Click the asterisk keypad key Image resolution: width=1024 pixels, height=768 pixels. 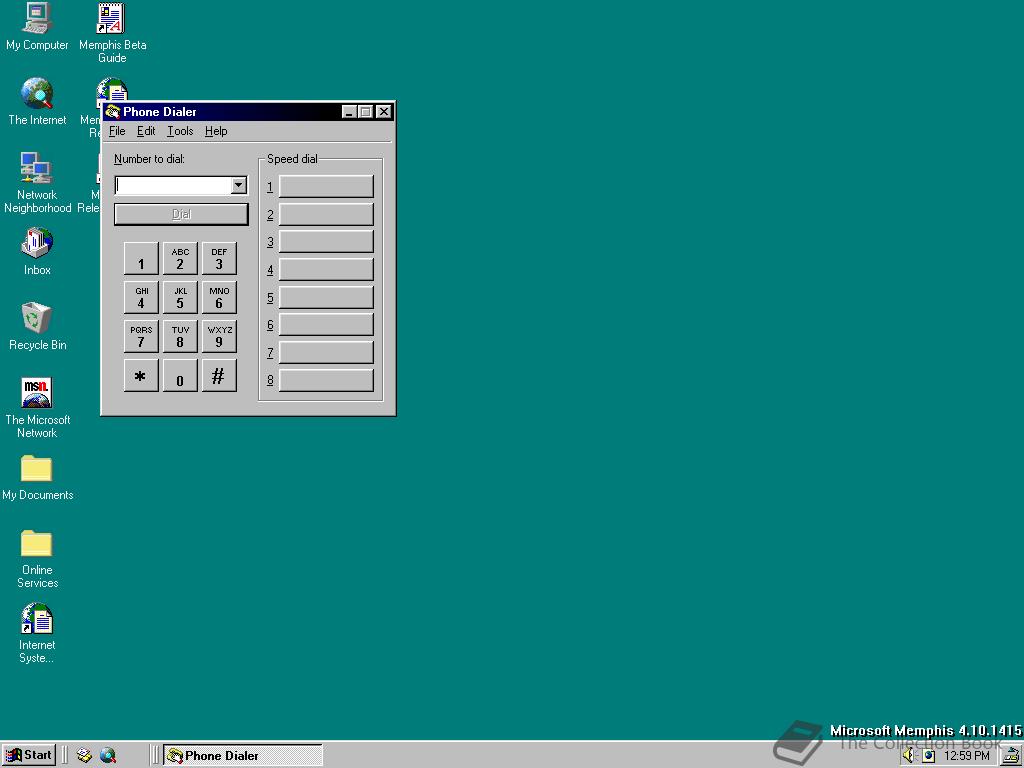141,376
